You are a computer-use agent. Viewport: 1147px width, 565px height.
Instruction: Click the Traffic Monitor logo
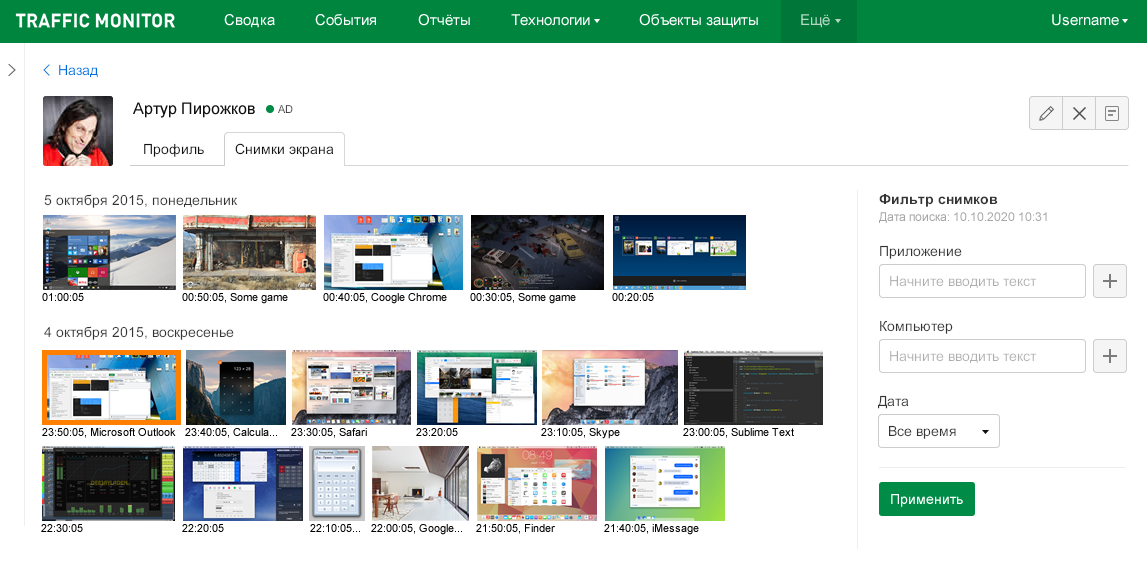tap(95, 21)
